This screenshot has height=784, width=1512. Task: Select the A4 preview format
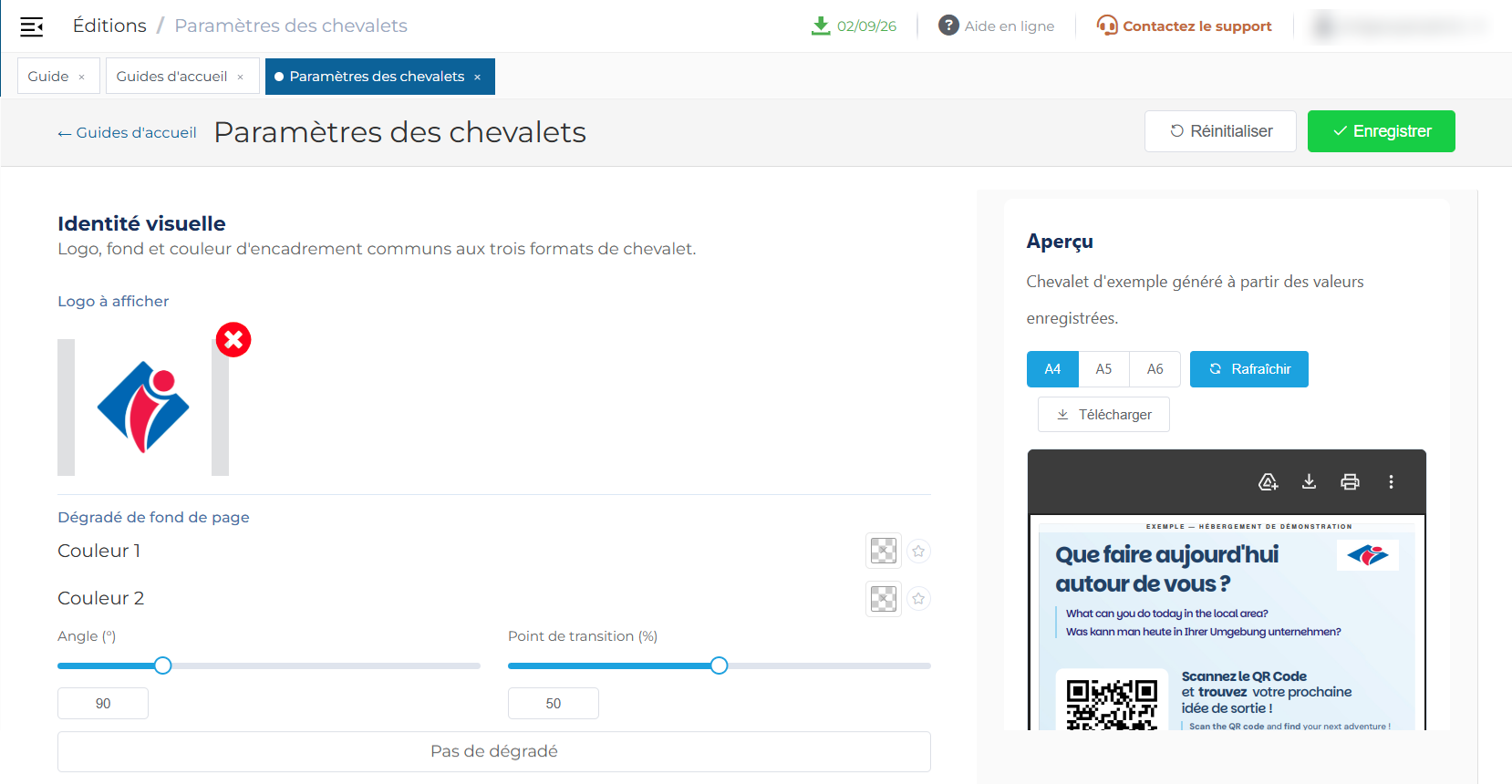(1052, 369)
